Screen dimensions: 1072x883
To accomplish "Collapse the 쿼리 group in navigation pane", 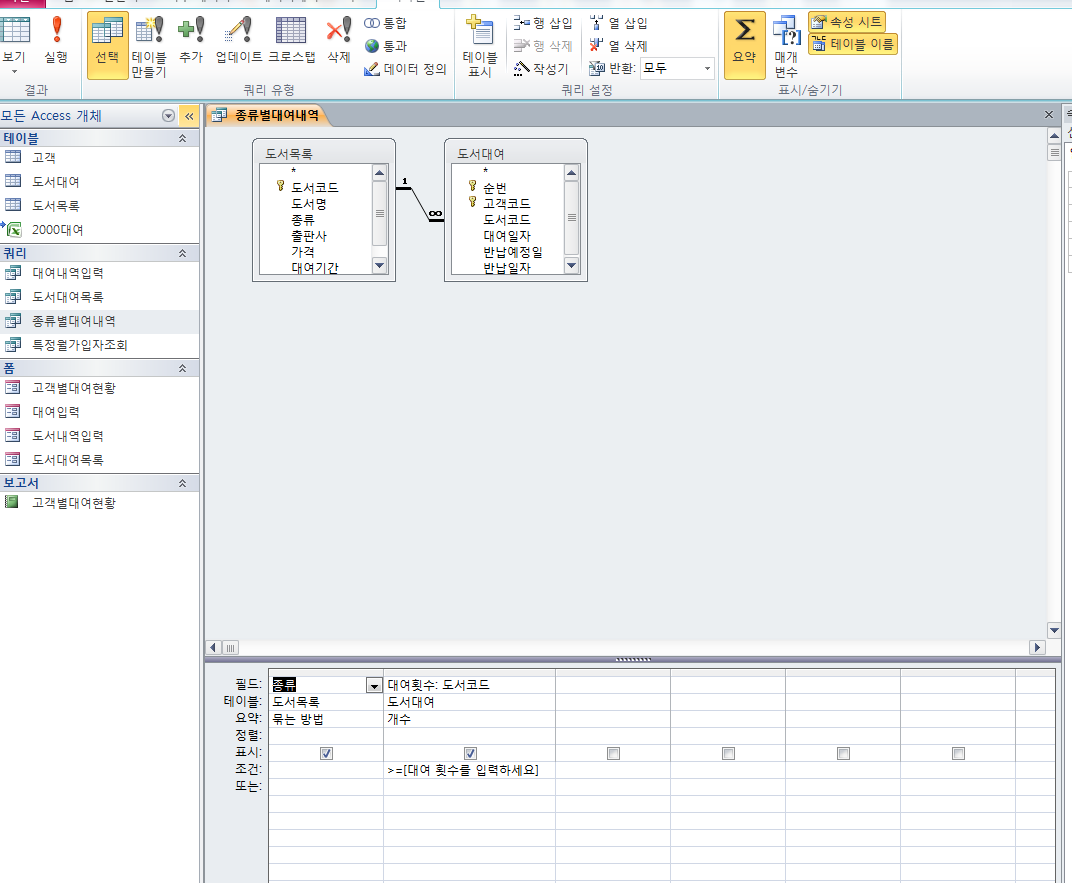I will coord(182,254).
